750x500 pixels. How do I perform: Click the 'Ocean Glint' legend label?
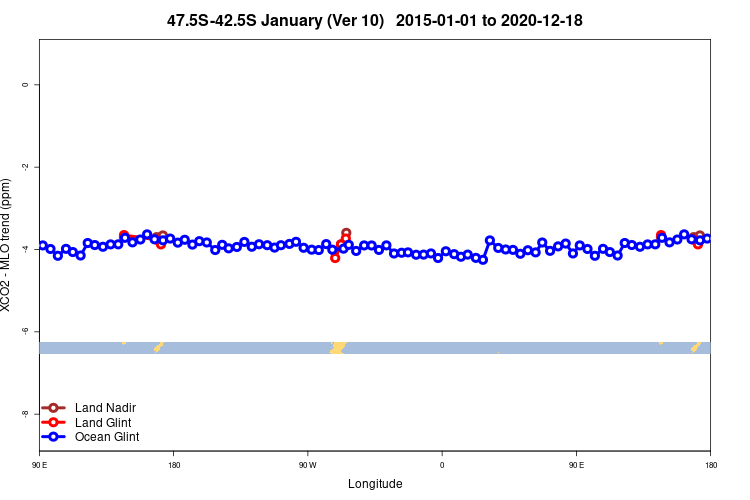tap(107, 436)
